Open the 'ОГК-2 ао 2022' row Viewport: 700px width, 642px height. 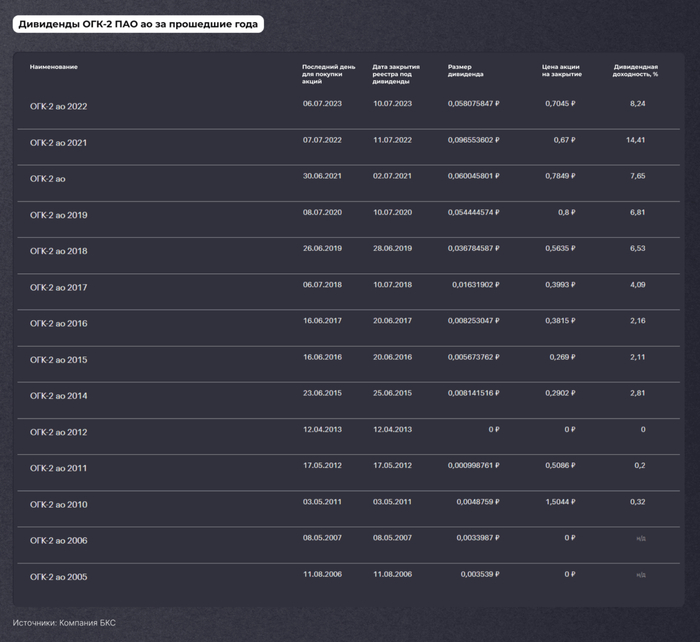[58, 106]
